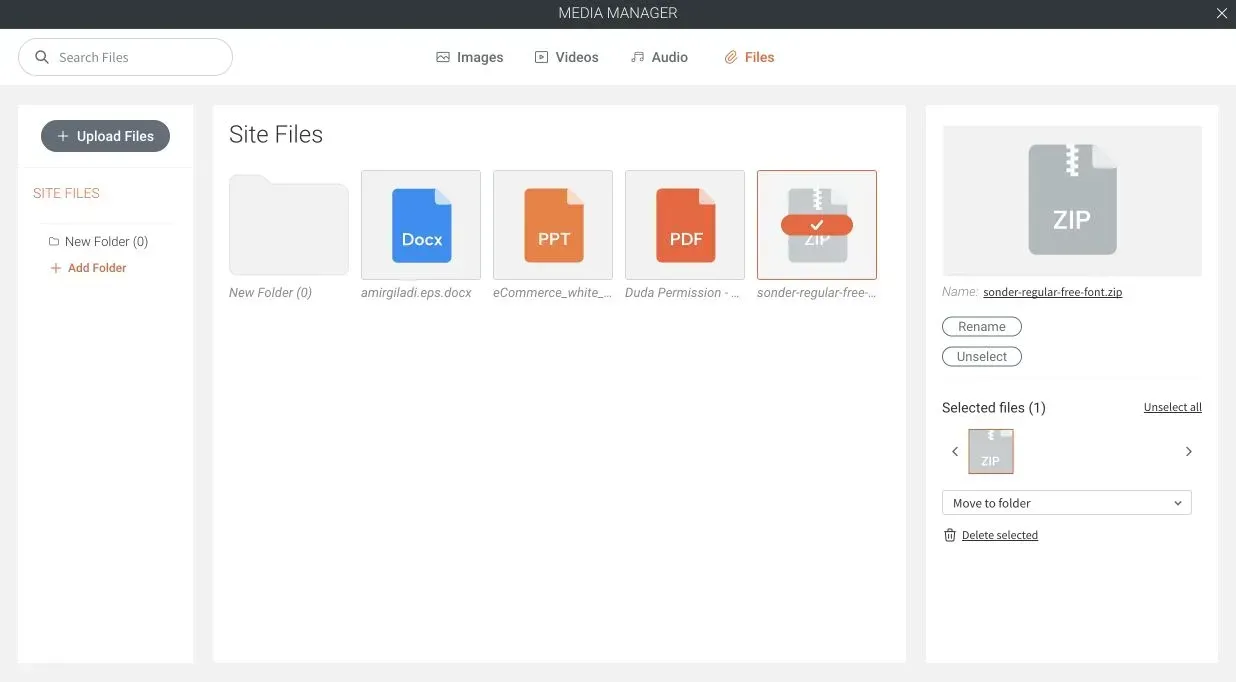Click the plus icon next to Add Folder
The width and height of the screenshot is (1236, 682).
coord(56,268)
